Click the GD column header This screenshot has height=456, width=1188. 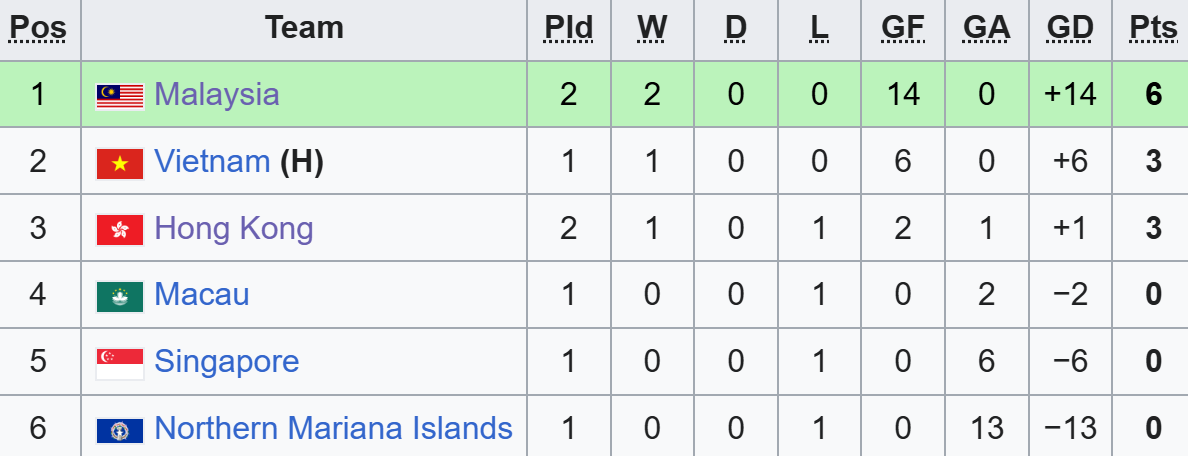tap(1070, 28)
